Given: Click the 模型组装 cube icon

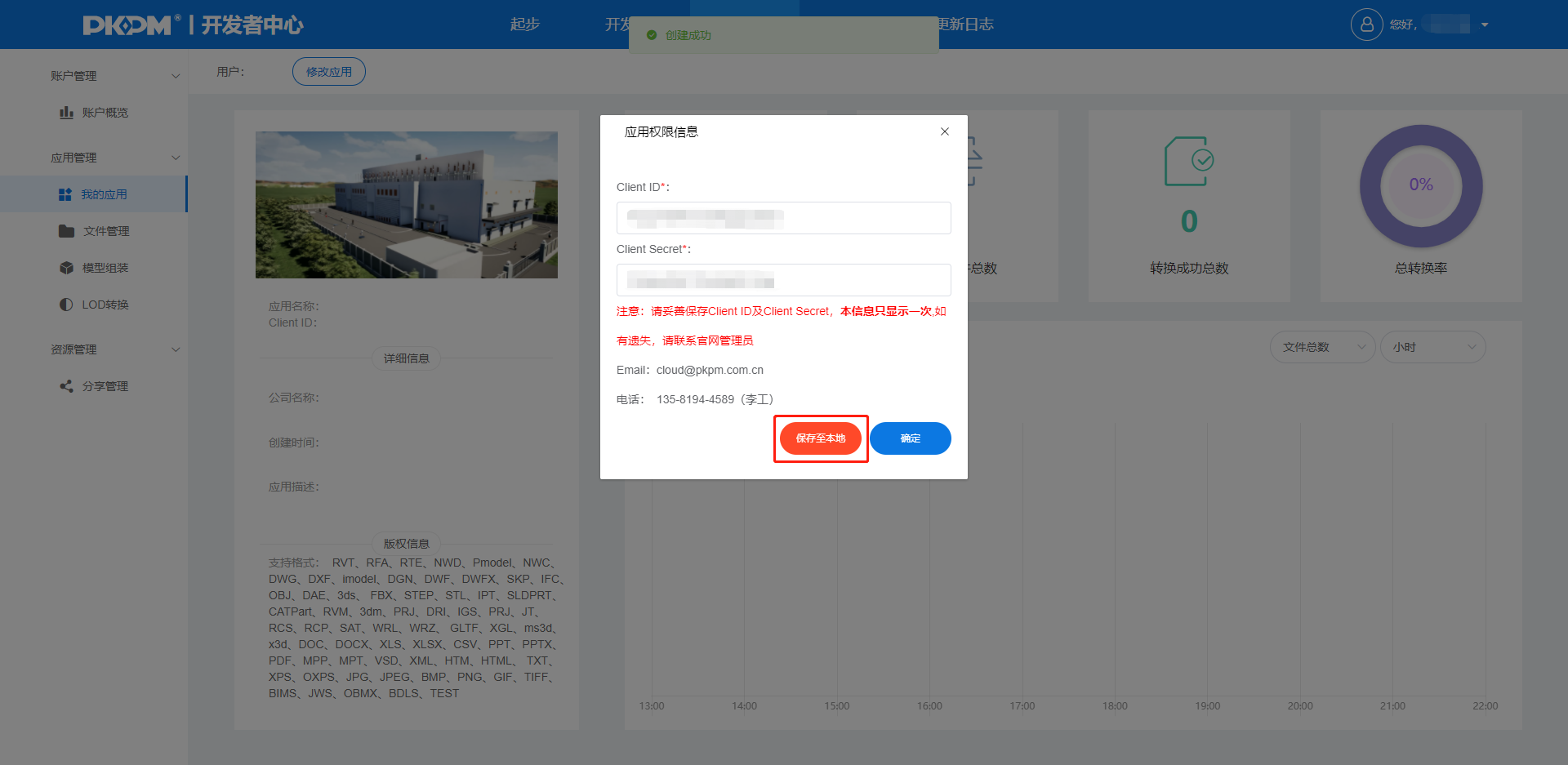Looking at the screenshot, I should (x=65, y=267).
